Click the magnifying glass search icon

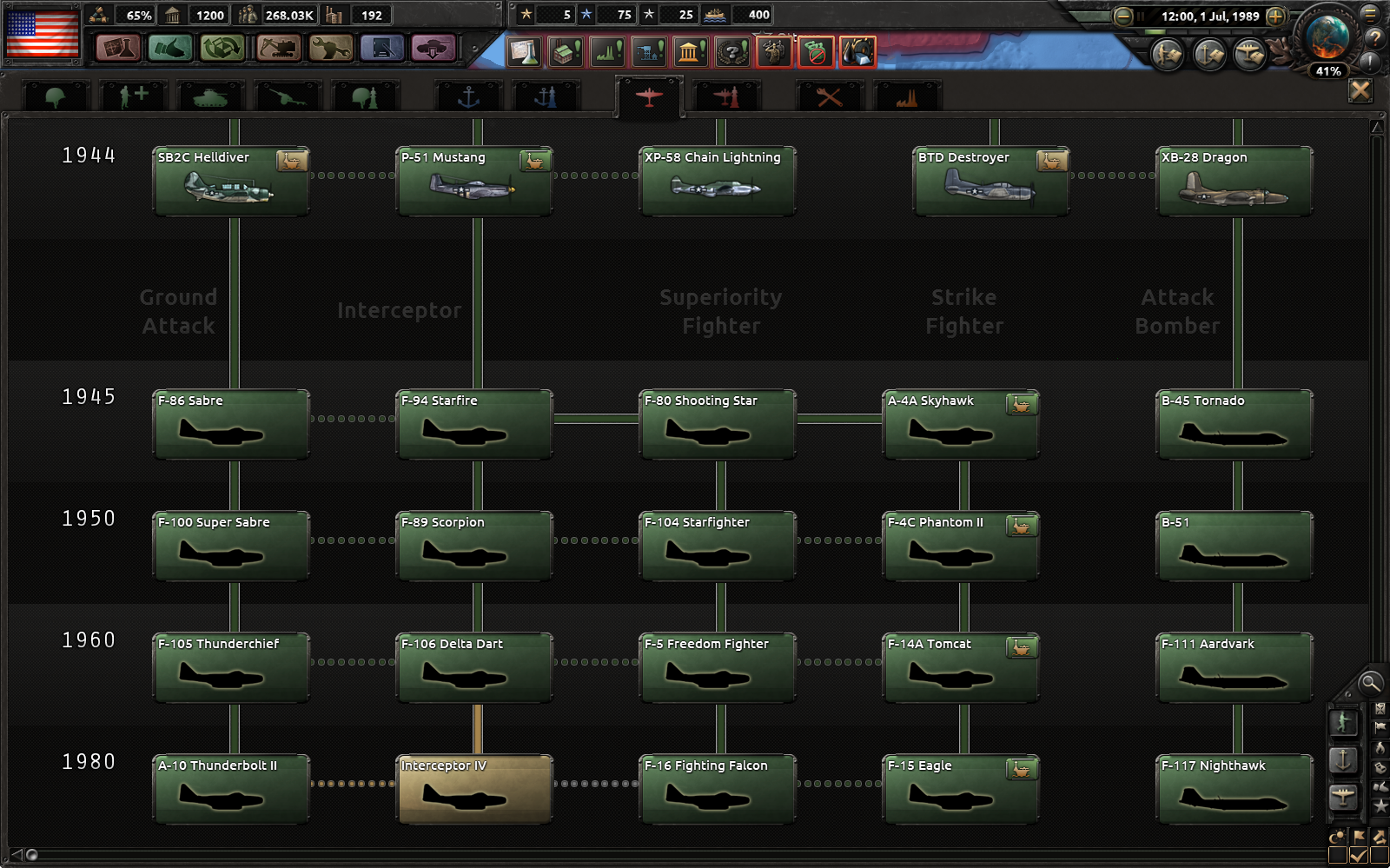click(x=1370, y=683)
